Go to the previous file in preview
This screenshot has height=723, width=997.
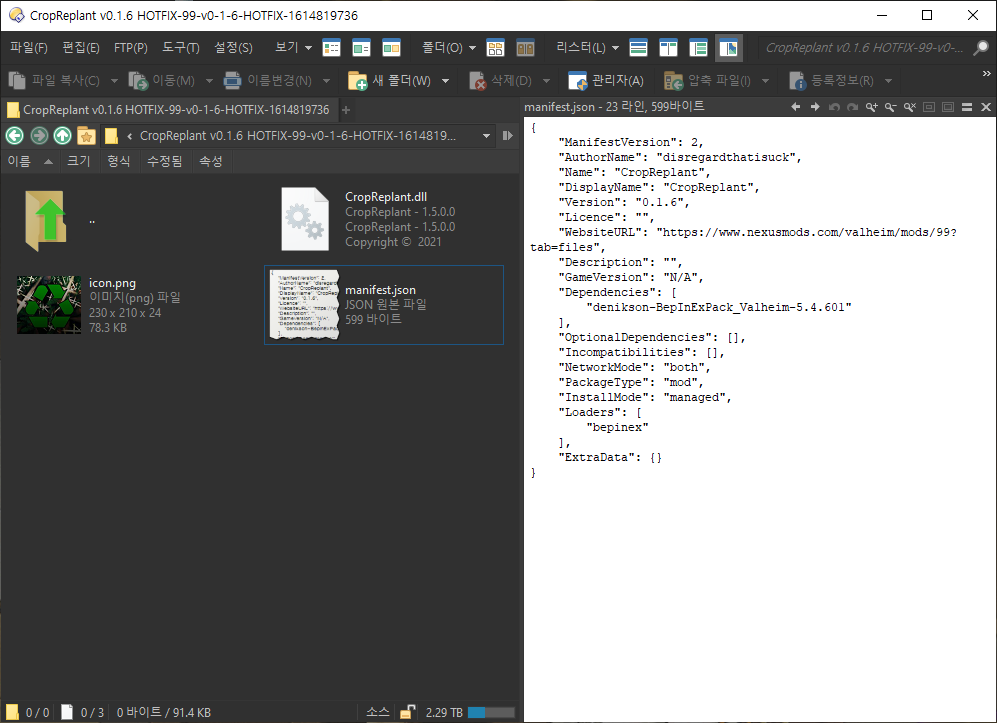point(796,107)
